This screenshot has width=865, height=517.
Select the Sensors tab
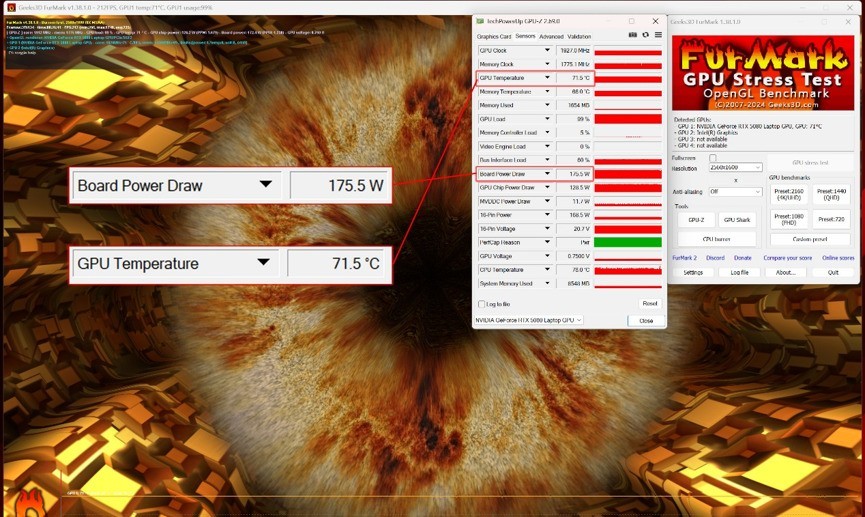(525, 36)
